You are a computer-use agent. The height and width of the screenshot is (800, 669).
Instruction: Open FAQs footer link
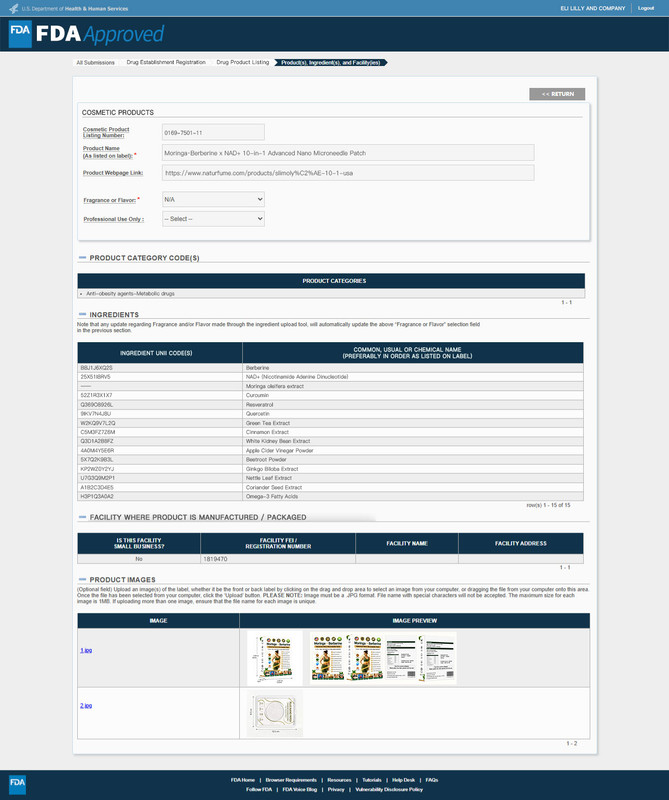(432, 780)
